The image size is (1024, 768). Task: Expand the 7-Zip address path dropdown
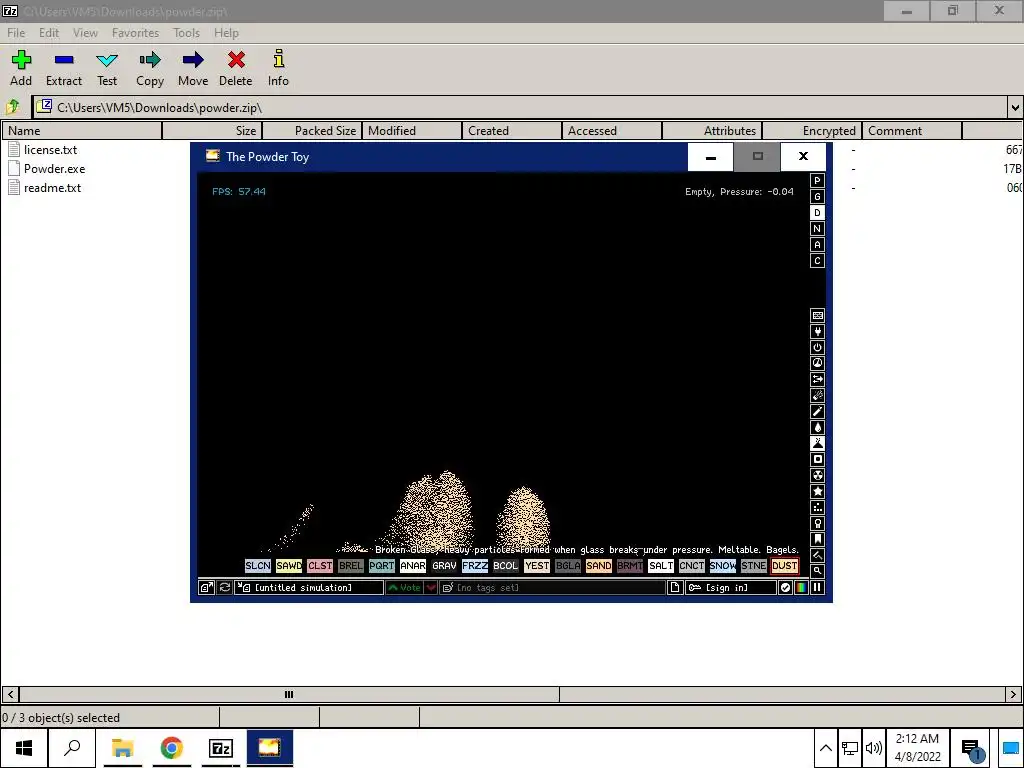coord(1015,108)
